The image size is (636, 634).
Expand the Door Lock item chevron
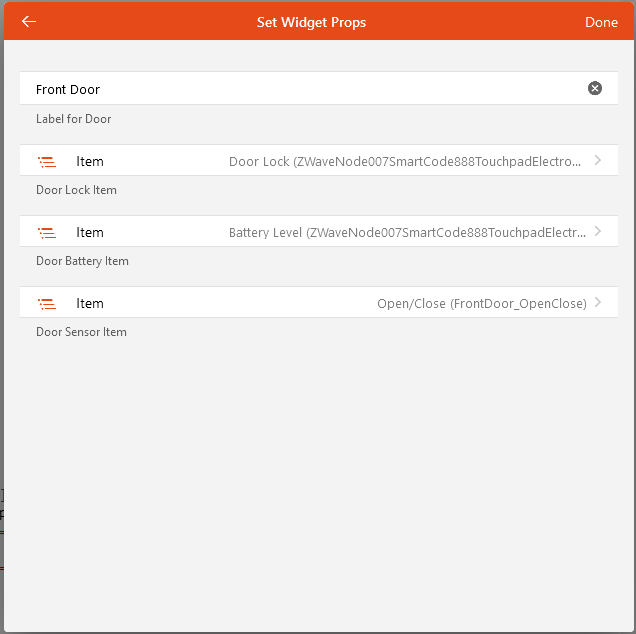(598, 160)
